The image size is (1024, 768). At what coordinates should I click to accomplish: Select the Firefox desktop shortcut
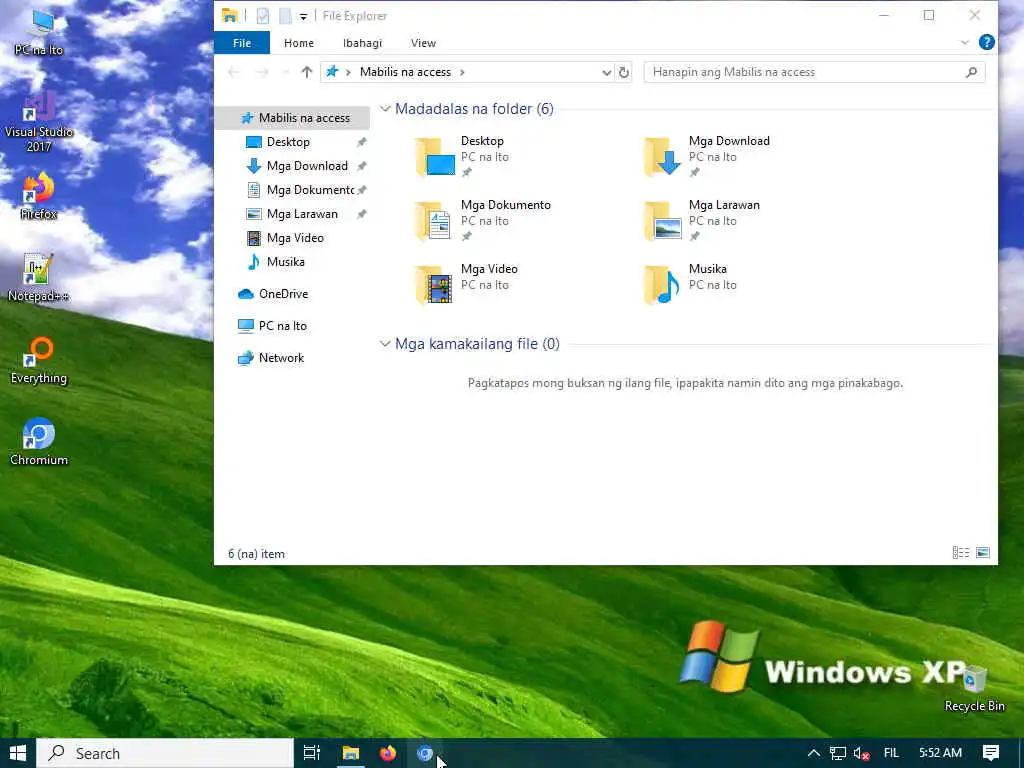tap(39, 195)
